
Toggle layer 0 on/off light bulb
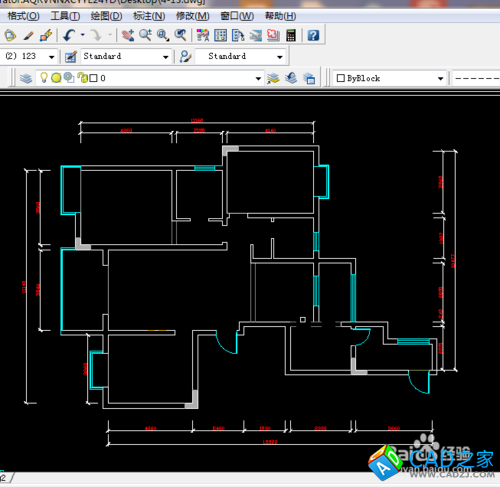pyautogui.click(x=44, y=78)
